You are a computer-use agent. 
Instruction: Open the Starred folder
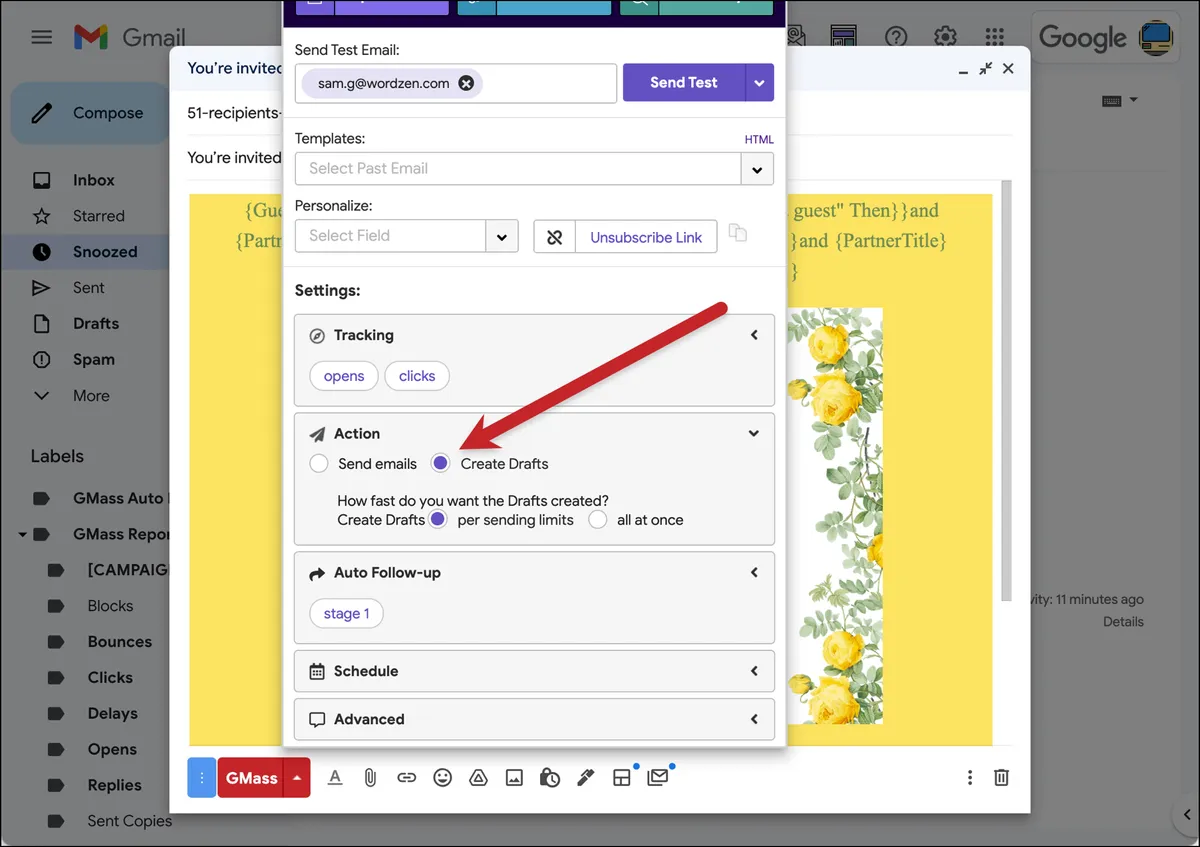(99, 216)
